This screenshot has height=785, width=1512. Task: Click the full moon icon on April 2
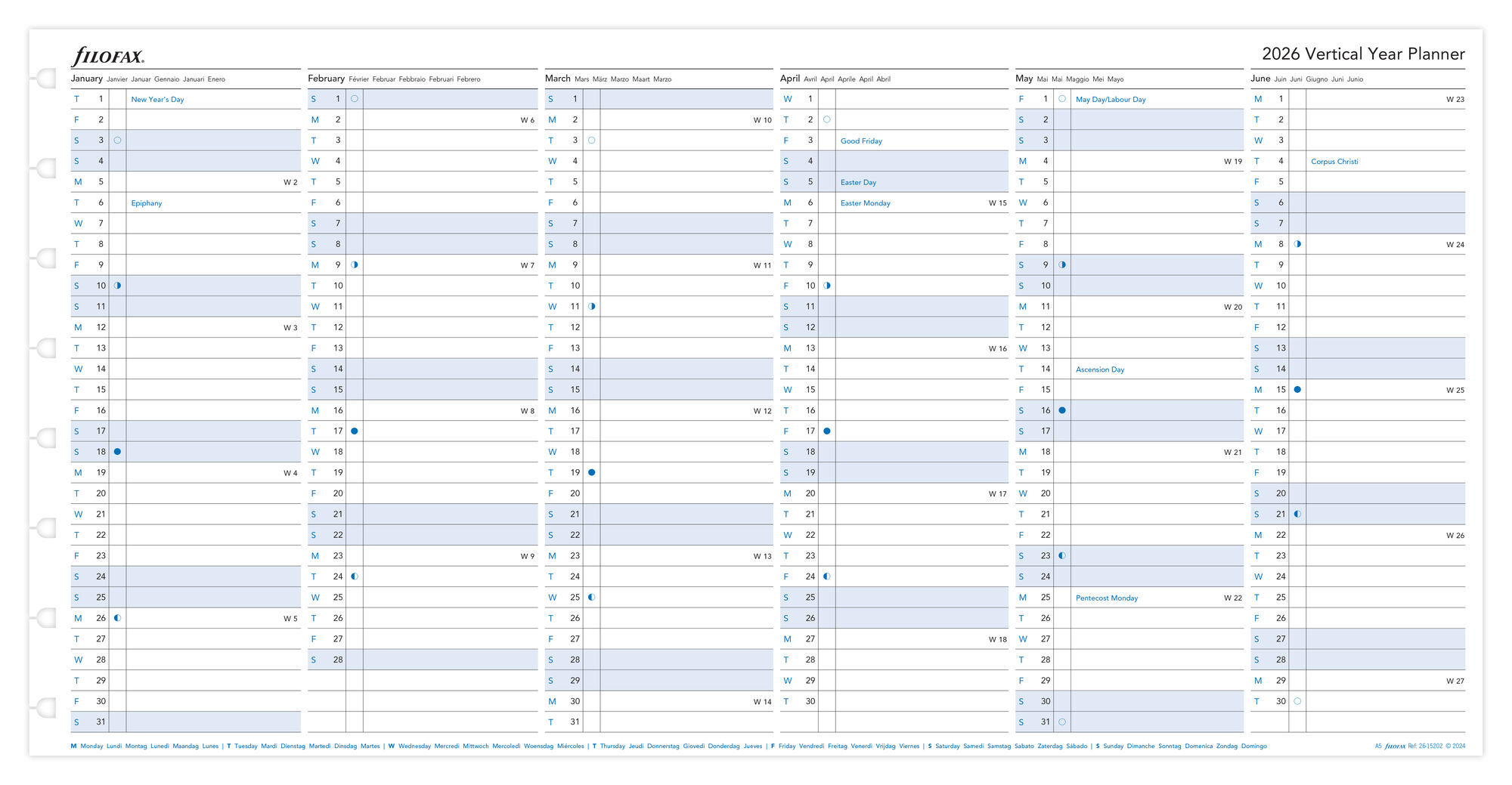coord(826,119)
